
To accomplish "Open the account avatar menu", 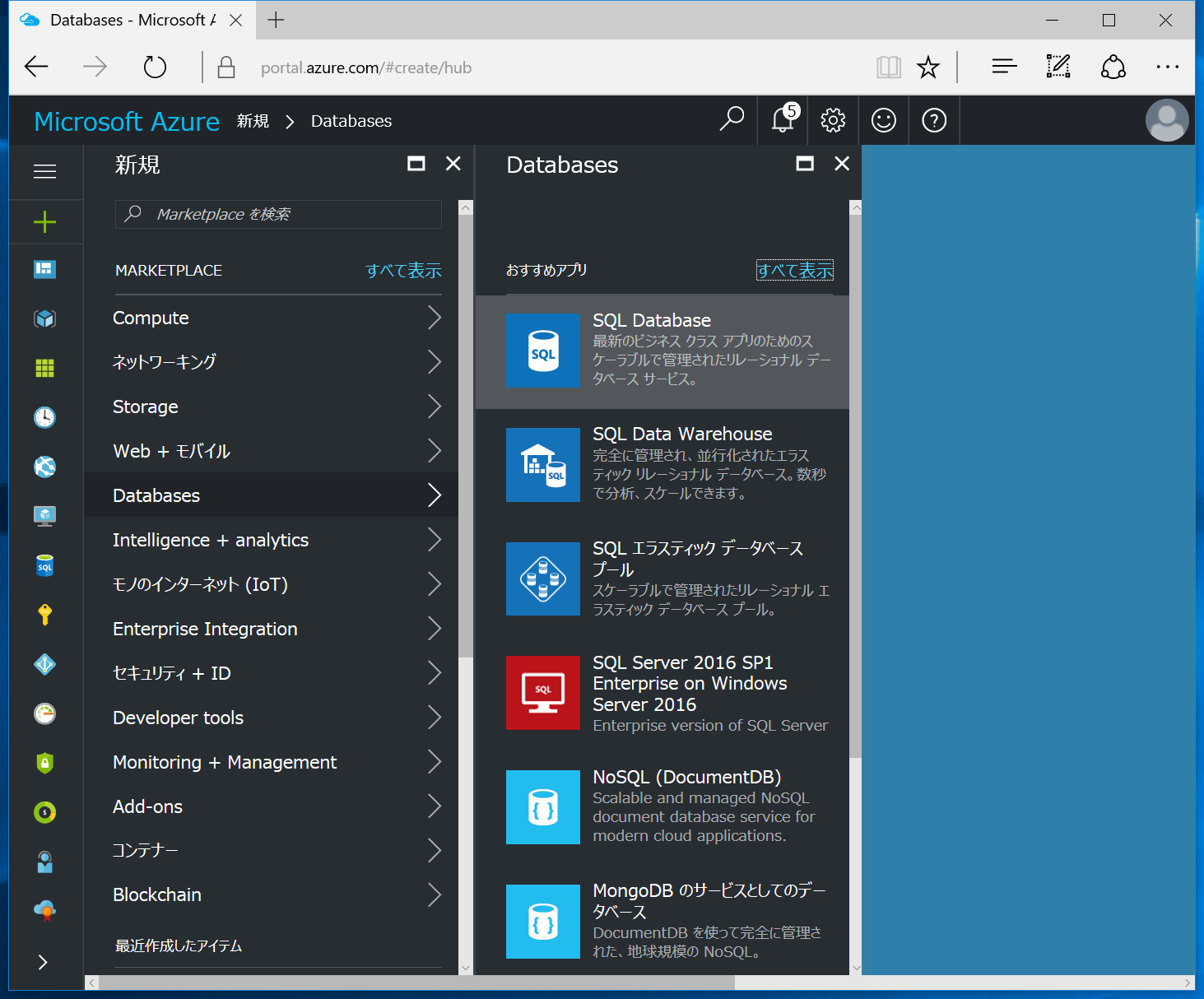I will (x=1167, y=120).
